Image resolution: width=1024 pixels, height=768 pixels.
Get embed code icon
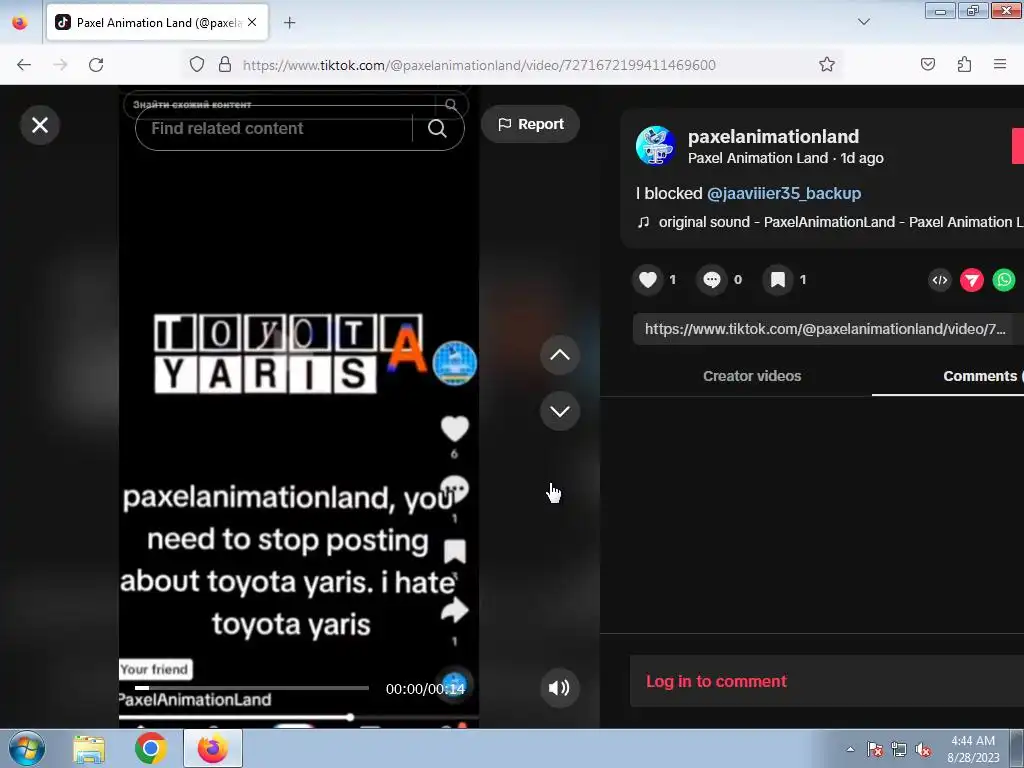(x=940, y=280)
